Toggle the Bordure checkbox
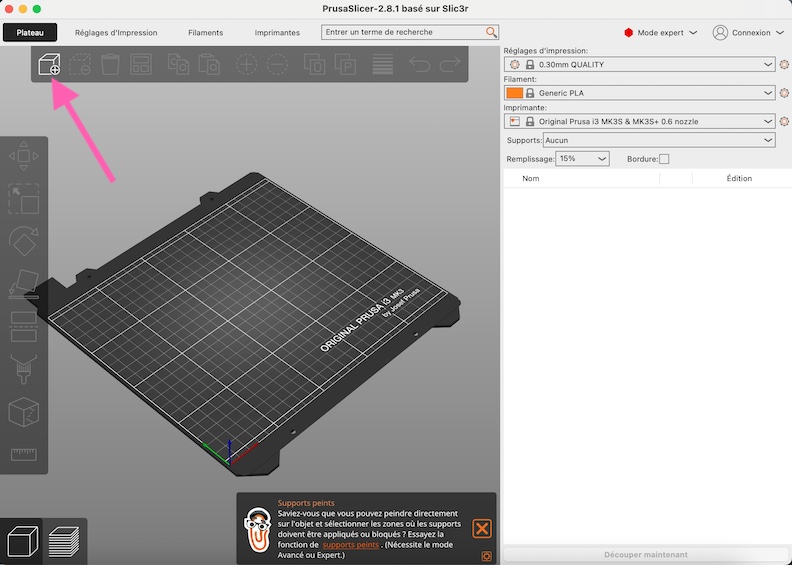Screen dimensions: 792x565 click(664, 159)
